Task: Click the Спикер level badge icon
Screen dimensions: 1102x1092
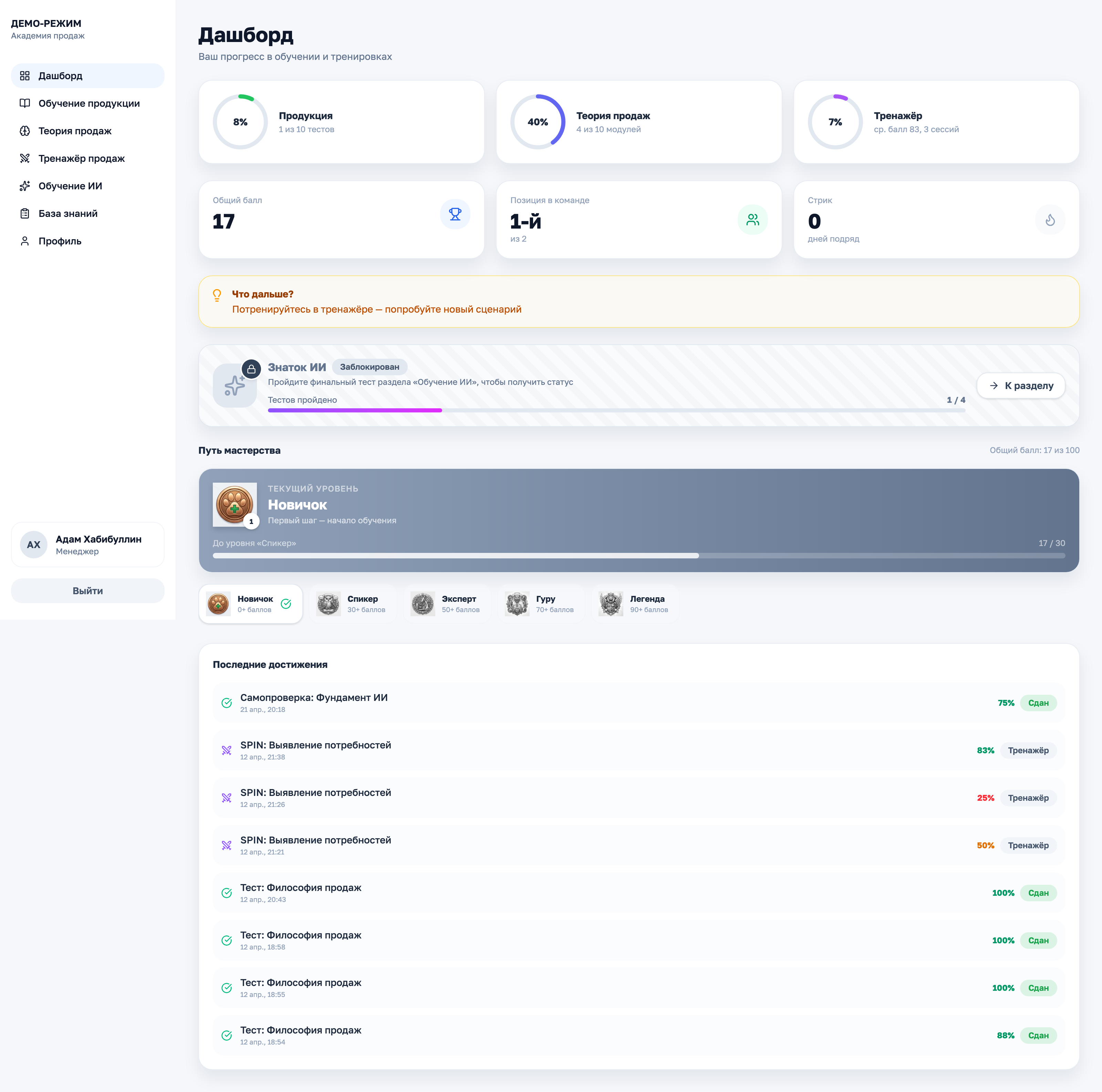Action: pyautogui.click(x=329, y=603)
